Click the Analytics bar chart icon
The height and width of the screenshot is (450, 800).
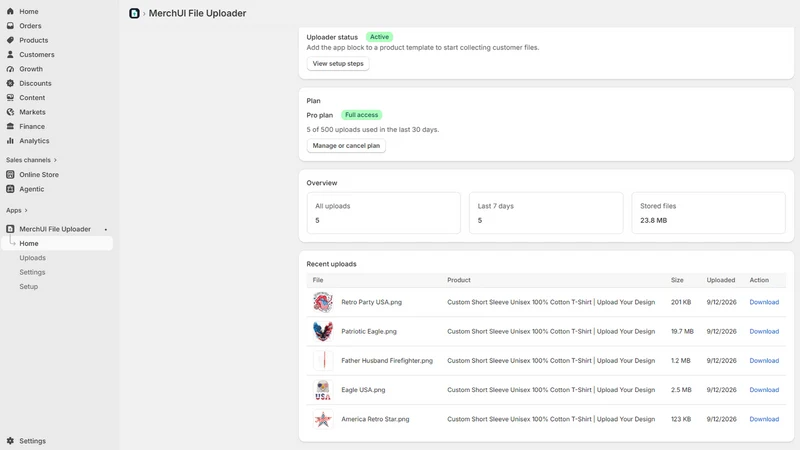click(x=10, y=140)
